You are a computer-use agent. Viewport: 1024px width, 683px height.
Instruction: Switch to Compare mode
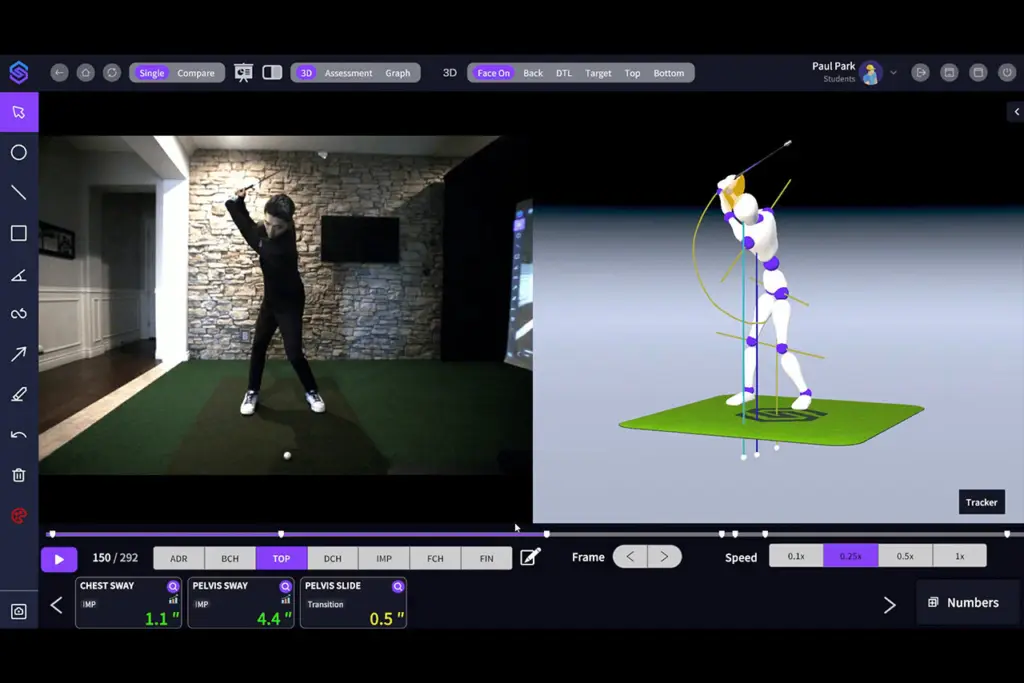pos(196,73)
